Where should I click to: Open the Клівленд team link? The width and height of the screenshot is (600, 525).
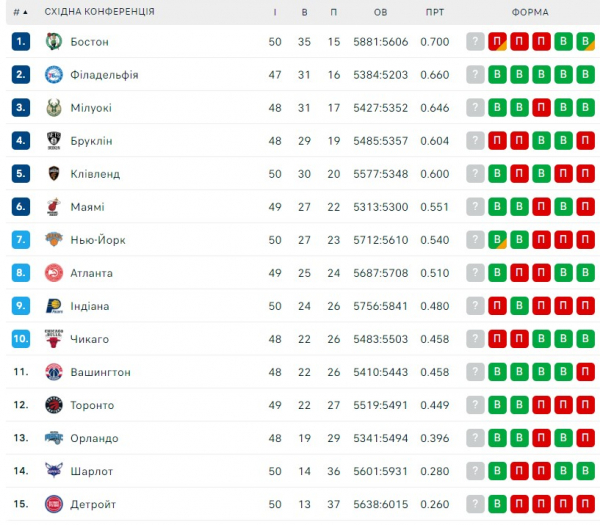click(95, 174)
